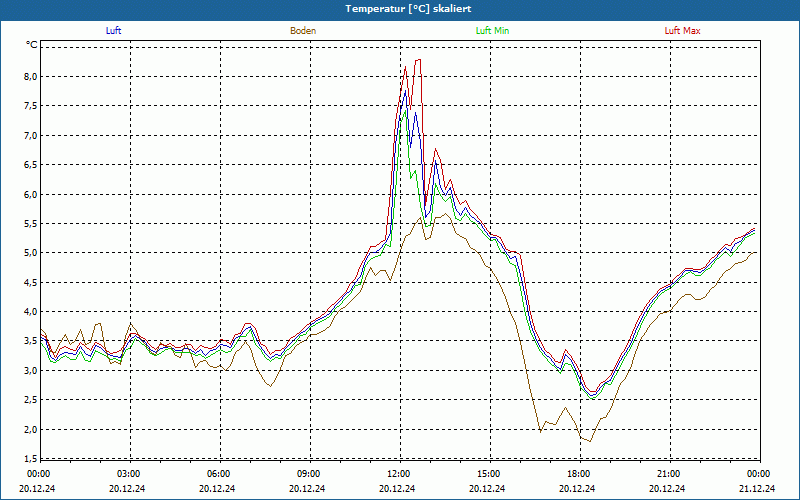The image size is (800, 500).
Task: Click the '2,5' y-axis value
Action: [x=31, y=399]
